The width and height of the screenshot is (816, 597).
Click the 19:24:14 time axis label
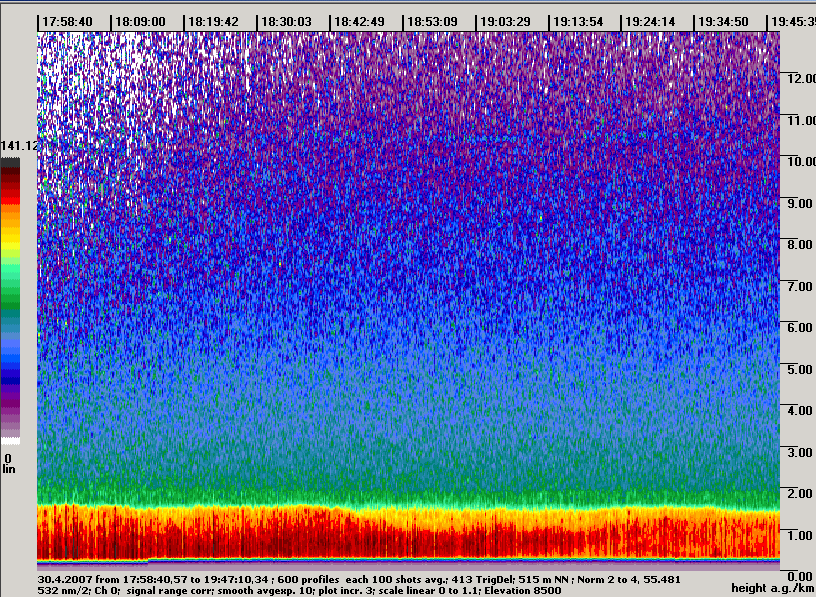click(650, 22)
